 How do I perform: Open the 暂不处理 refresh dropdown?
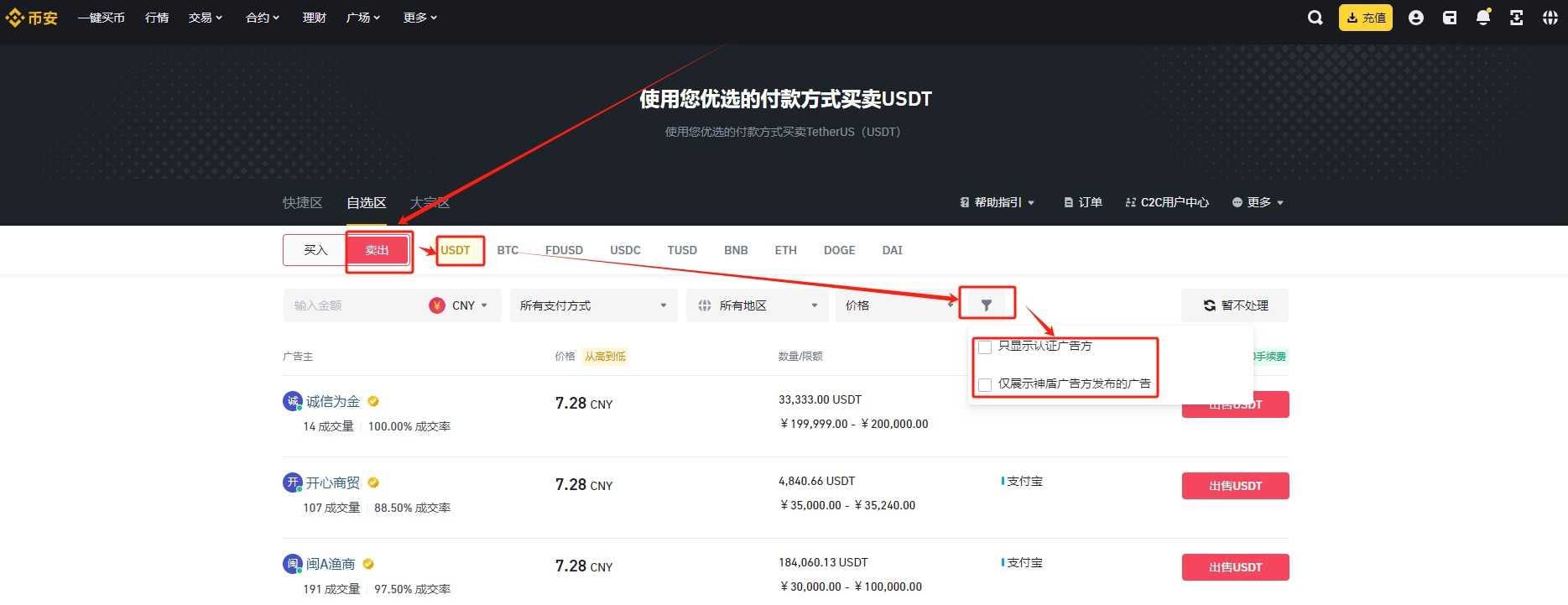(1235, 305)
